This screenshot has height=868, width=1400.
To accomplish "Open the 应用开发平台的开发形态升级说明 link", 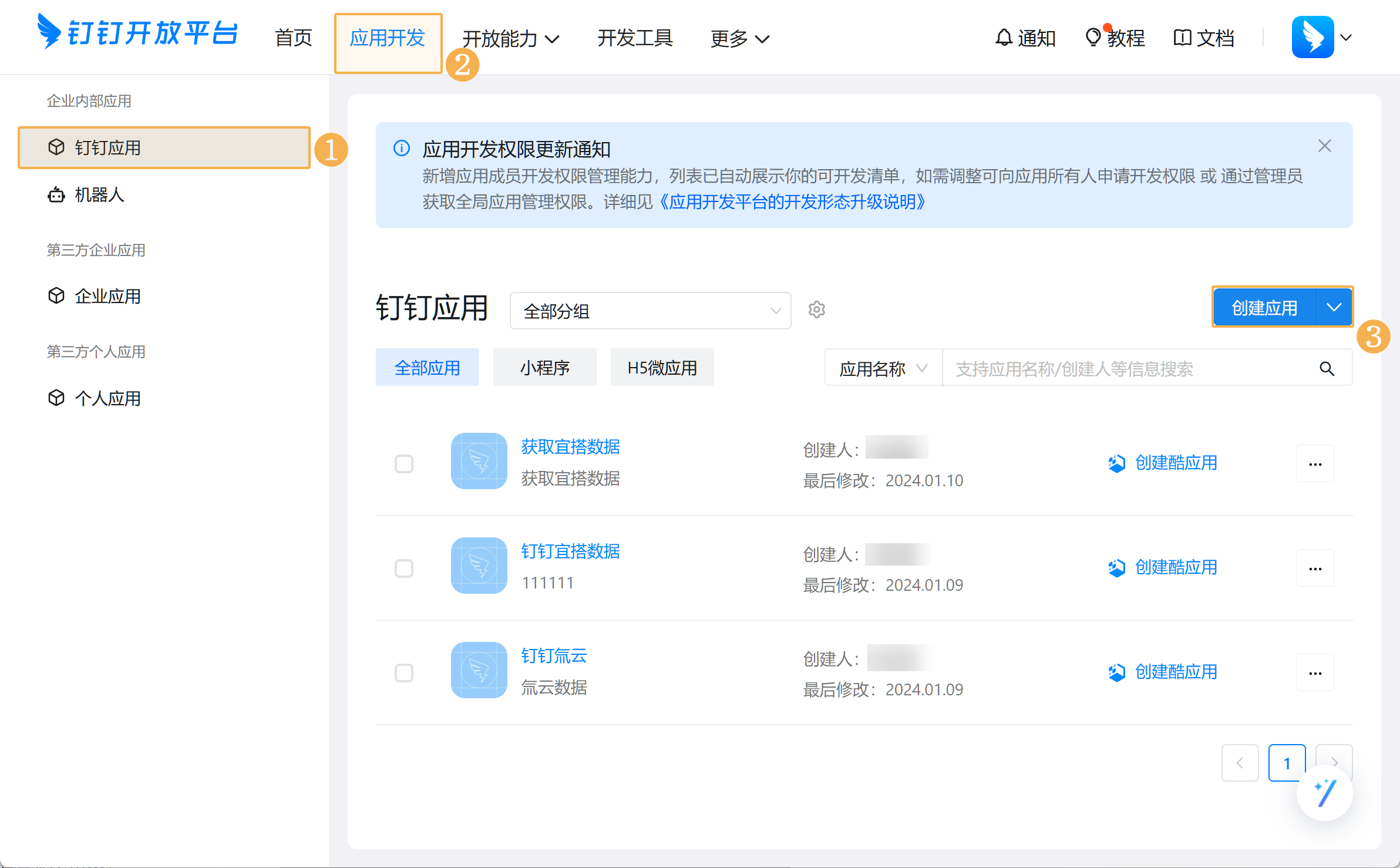I will (792, 202).
